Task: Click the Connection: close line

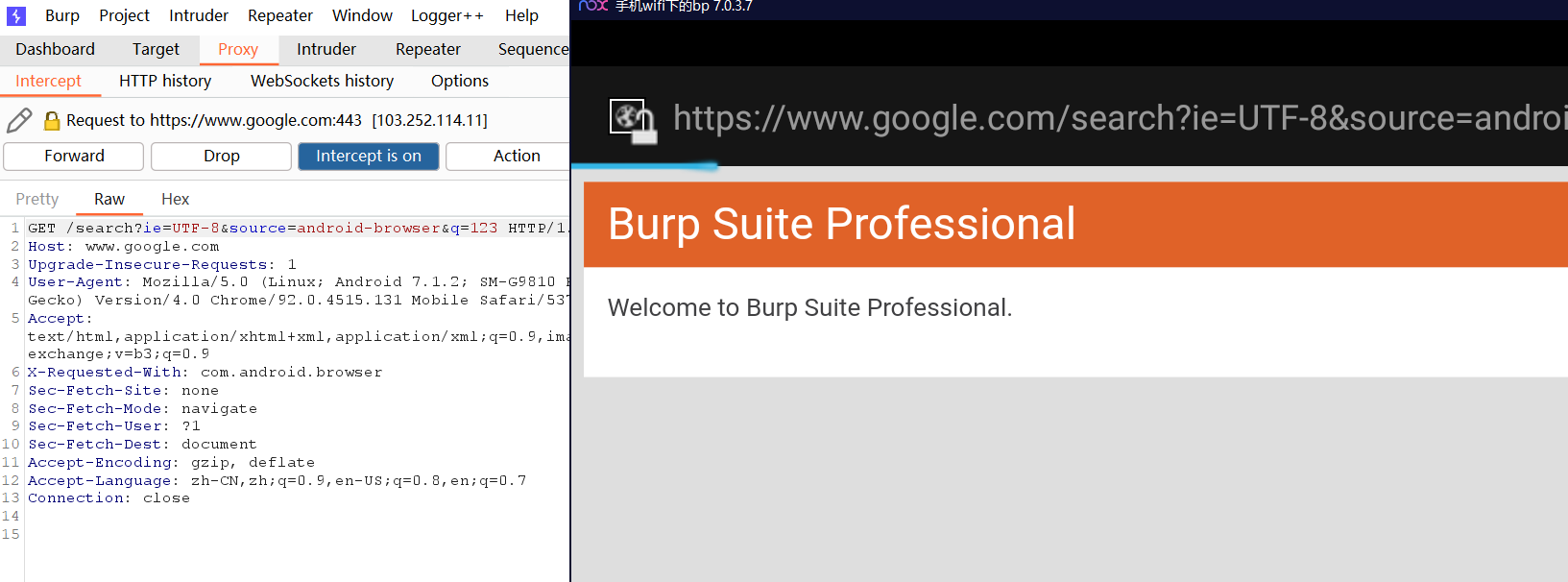Action: pos(109,498)
